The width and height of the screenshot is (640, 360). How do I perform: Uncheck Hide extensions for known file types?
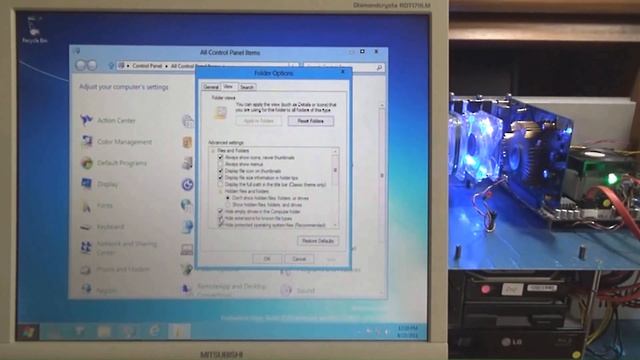[x=220, y=218]
